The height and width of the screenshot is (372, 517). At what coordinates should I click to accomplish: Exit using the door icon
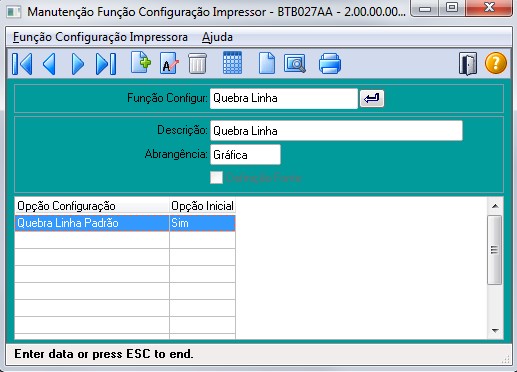click(468, 63)
